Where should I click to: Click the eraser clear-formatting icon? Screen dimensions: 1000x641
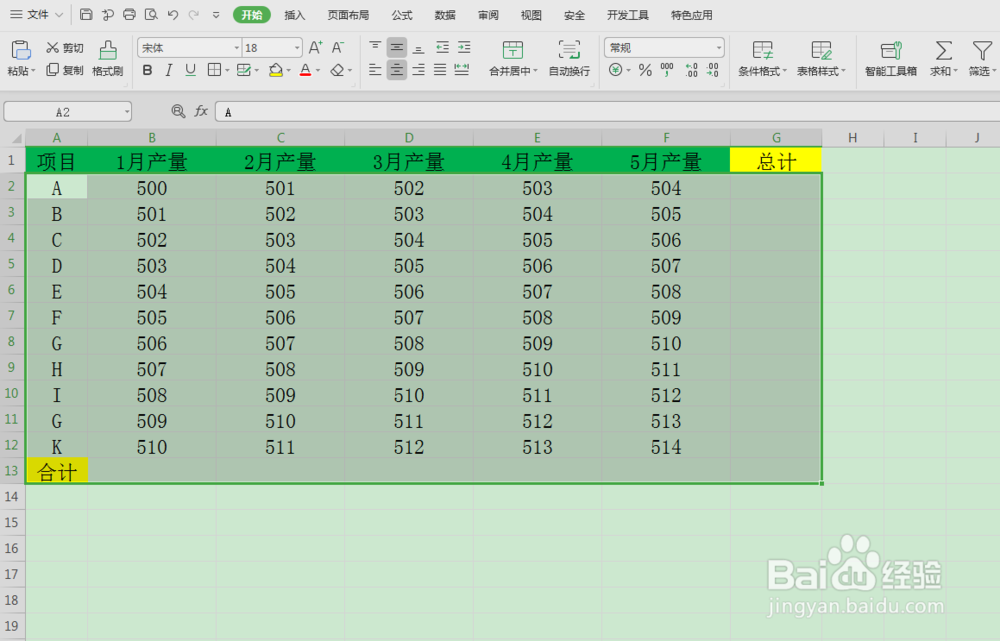pos(337,70)
